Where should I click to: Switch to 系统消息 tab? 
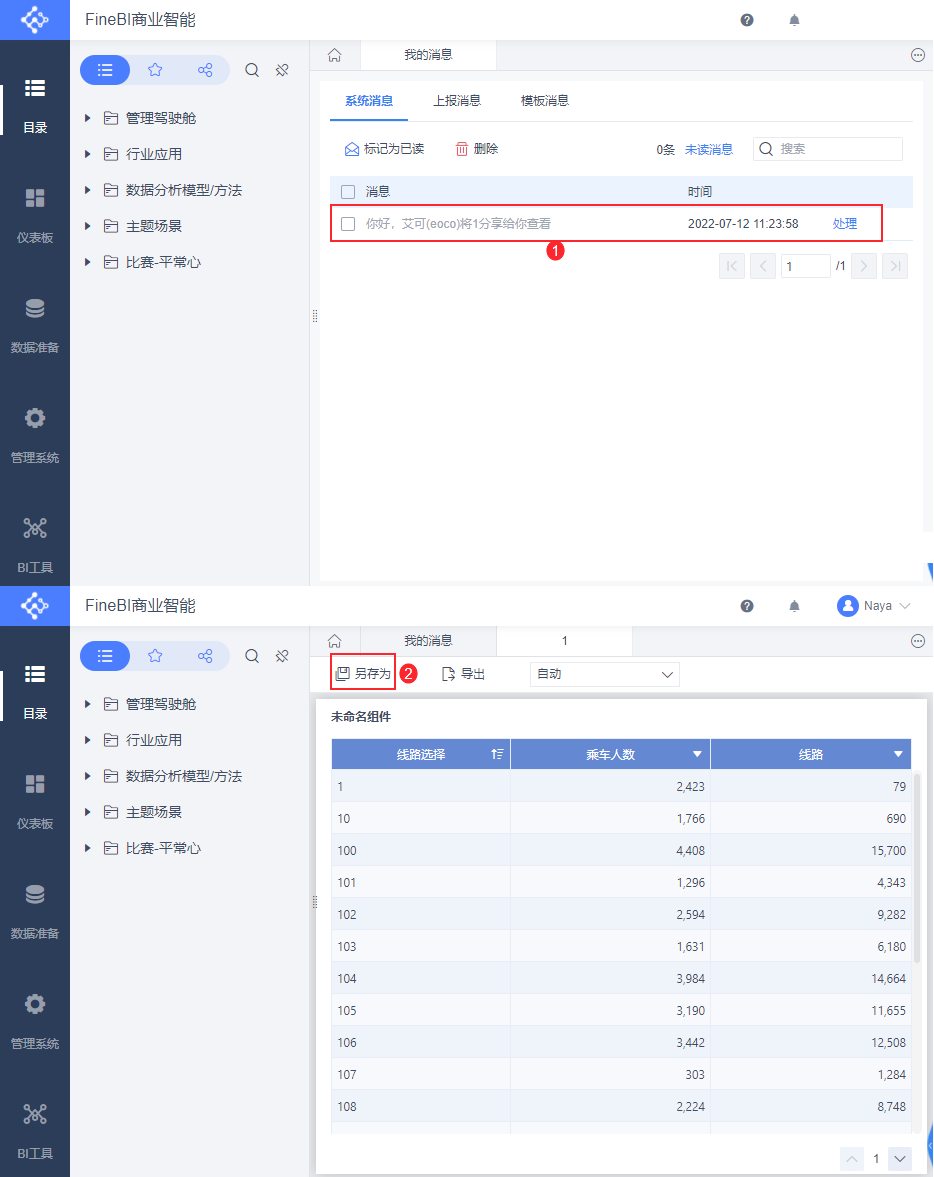pyautogui.click(x=369, y=101)
